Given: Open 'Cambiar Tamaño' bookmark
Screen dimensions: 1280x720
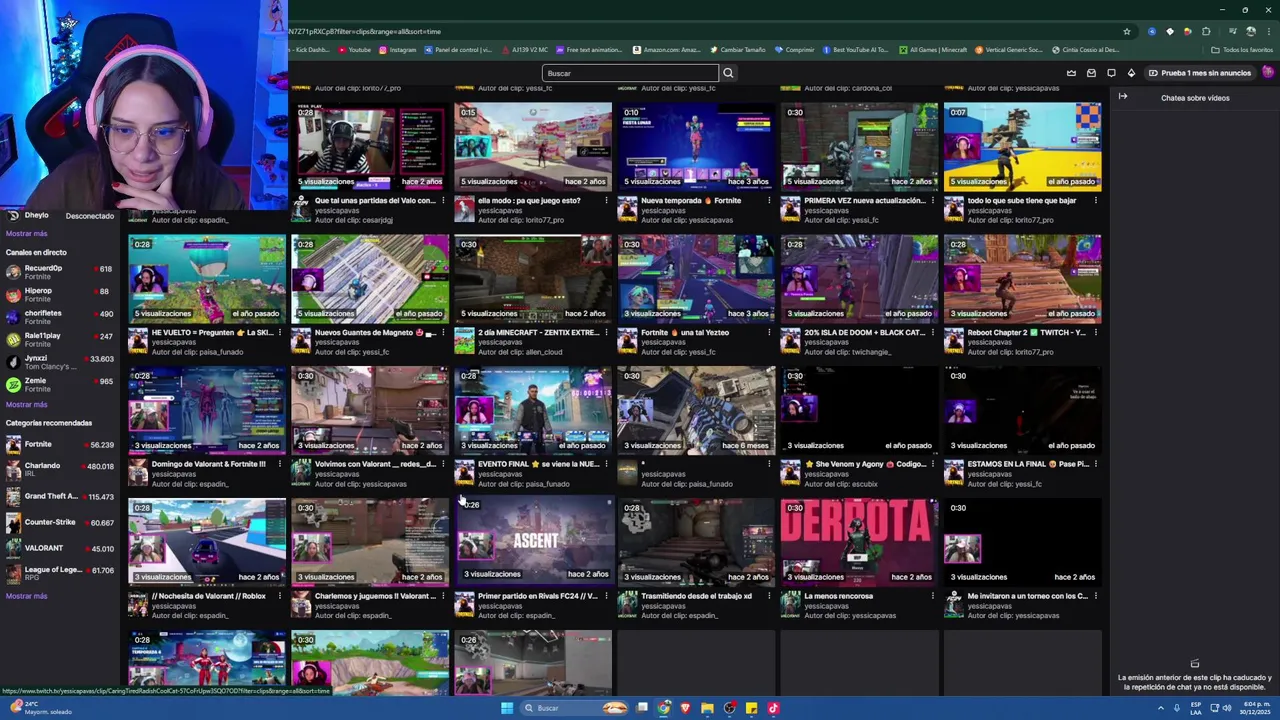Looking at the screenshot, I should click(x=738, y=50).
